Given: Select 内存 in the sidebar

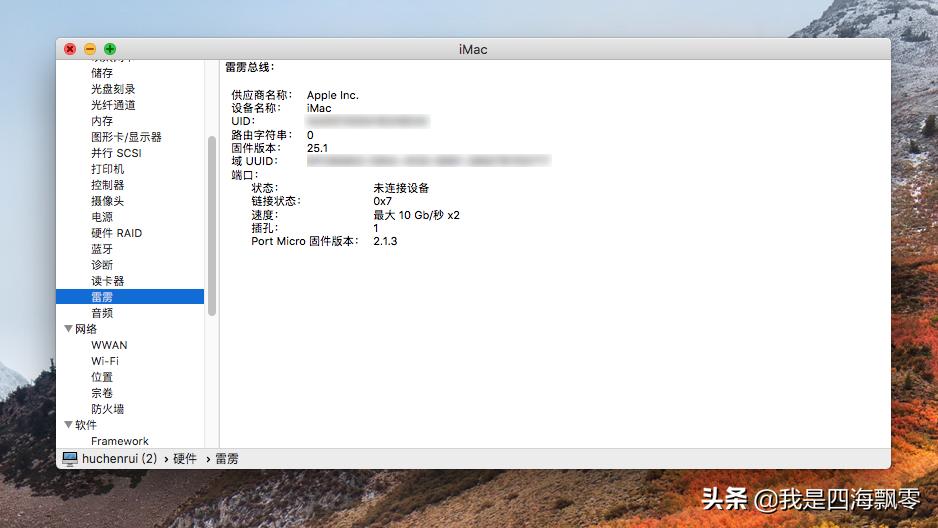Looking at the screenshot, I should [x=102, y=121].
